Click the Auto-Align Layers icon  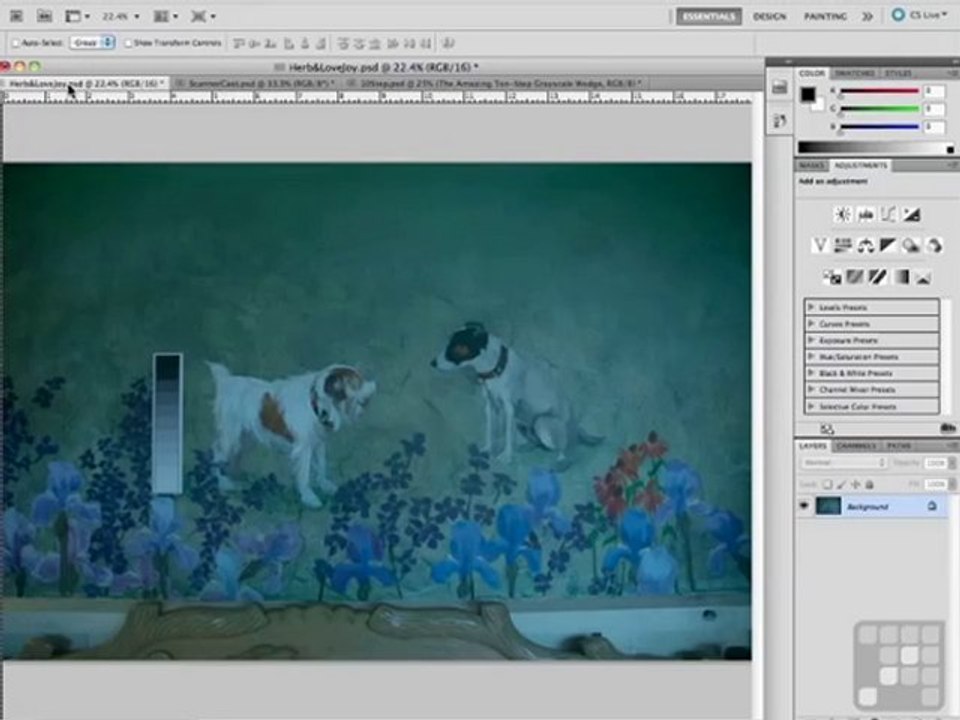pyautogui.click(x=448, y=43)
